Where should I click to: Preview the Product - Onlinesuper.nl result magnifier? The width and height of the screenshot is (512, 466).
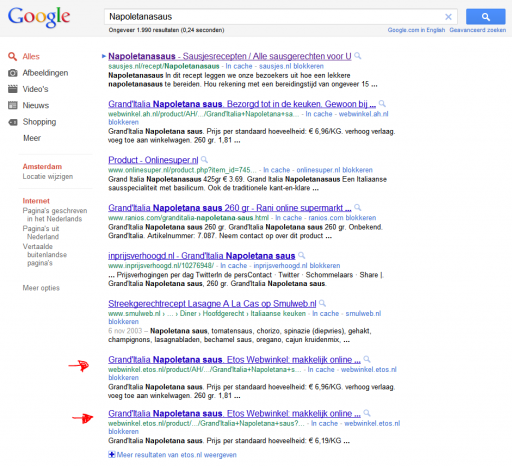point(204,159)
